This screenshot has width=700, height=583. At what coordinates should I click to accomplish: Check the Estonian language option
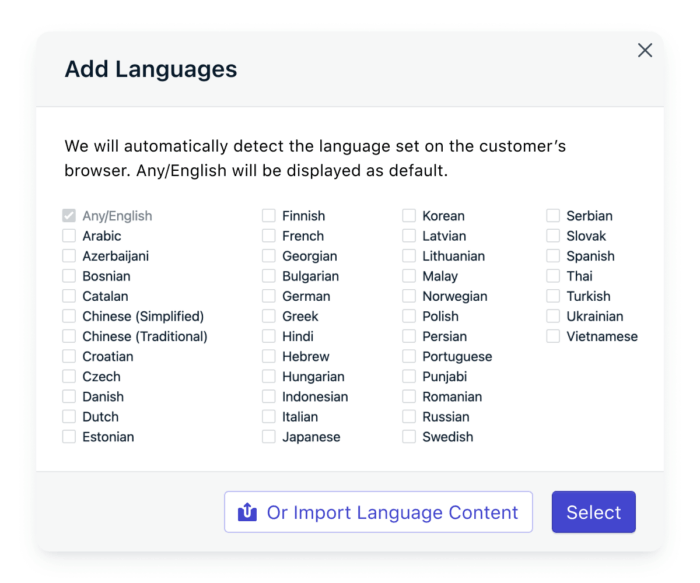pos(69,437)
